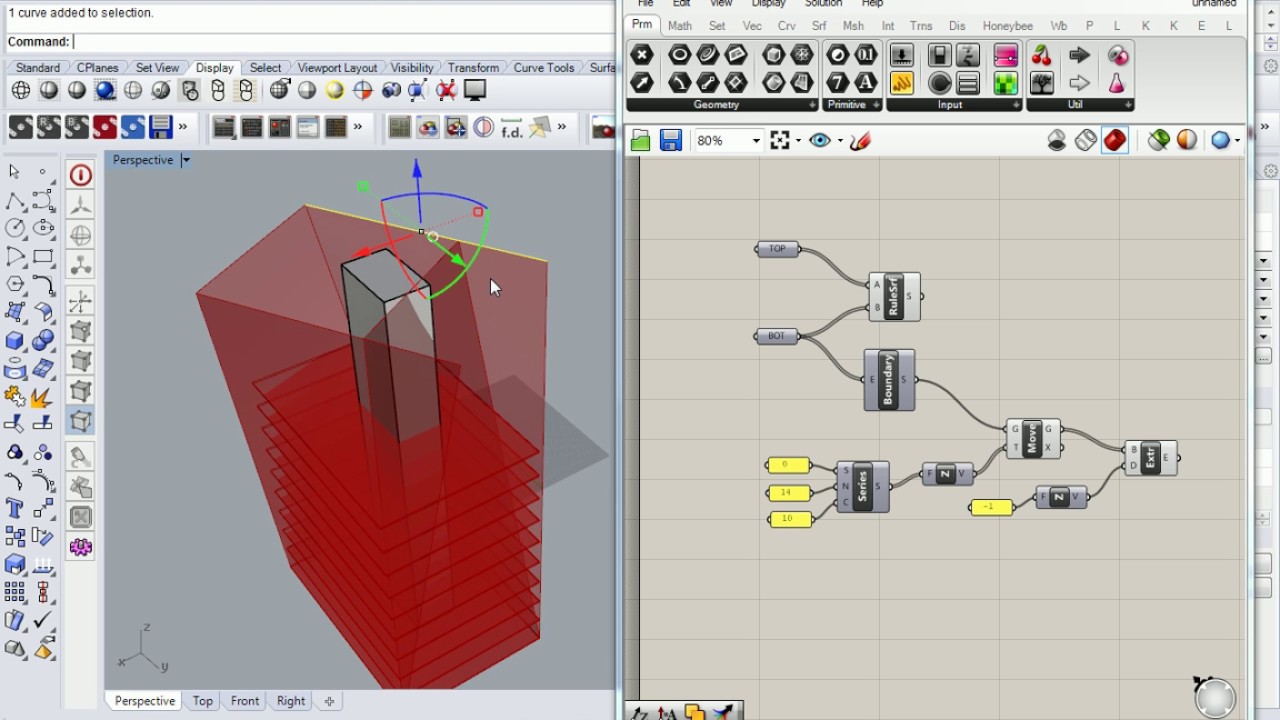Select the Box solid tool
Viewport: 1280px width, 720px height.
15,341
